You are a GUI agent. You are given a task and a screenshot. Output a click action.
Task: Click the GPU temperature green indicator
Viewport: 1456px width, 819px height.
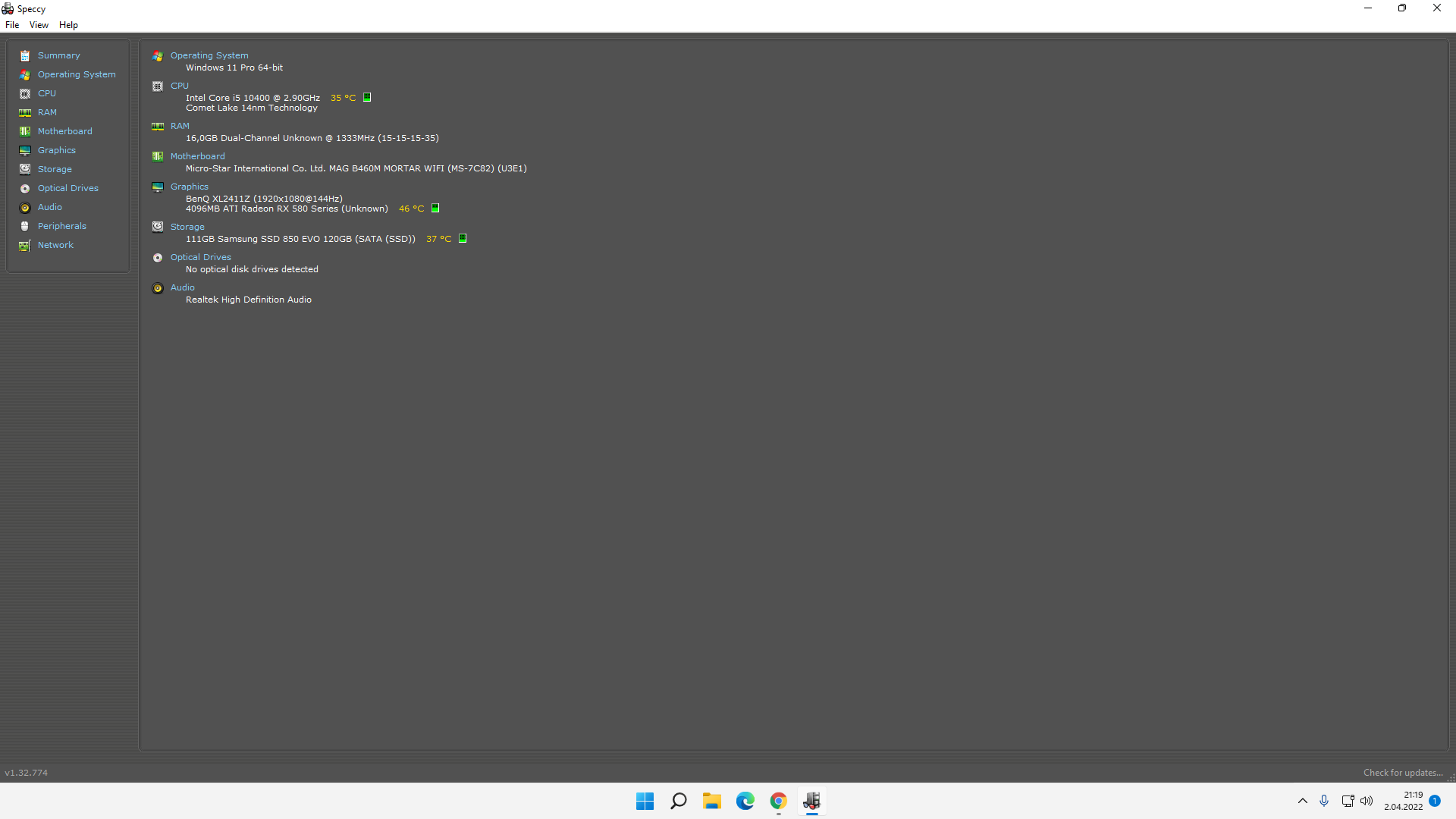(x=435, y=208)
